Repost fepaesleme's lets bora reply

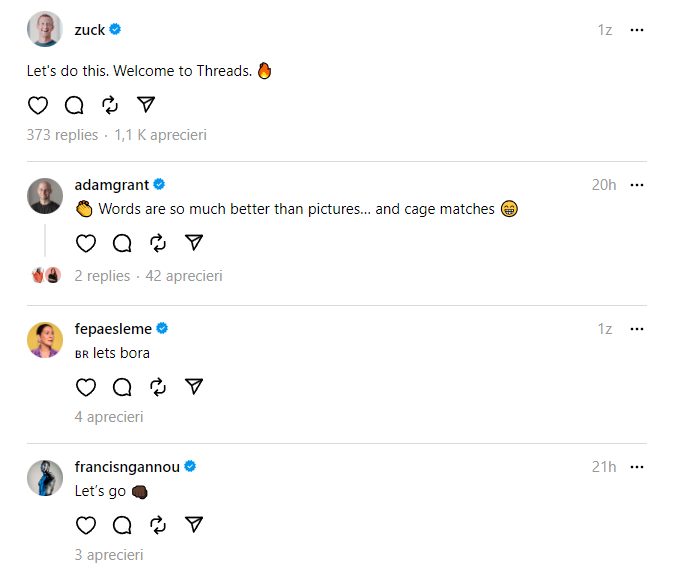coord(158,387)
